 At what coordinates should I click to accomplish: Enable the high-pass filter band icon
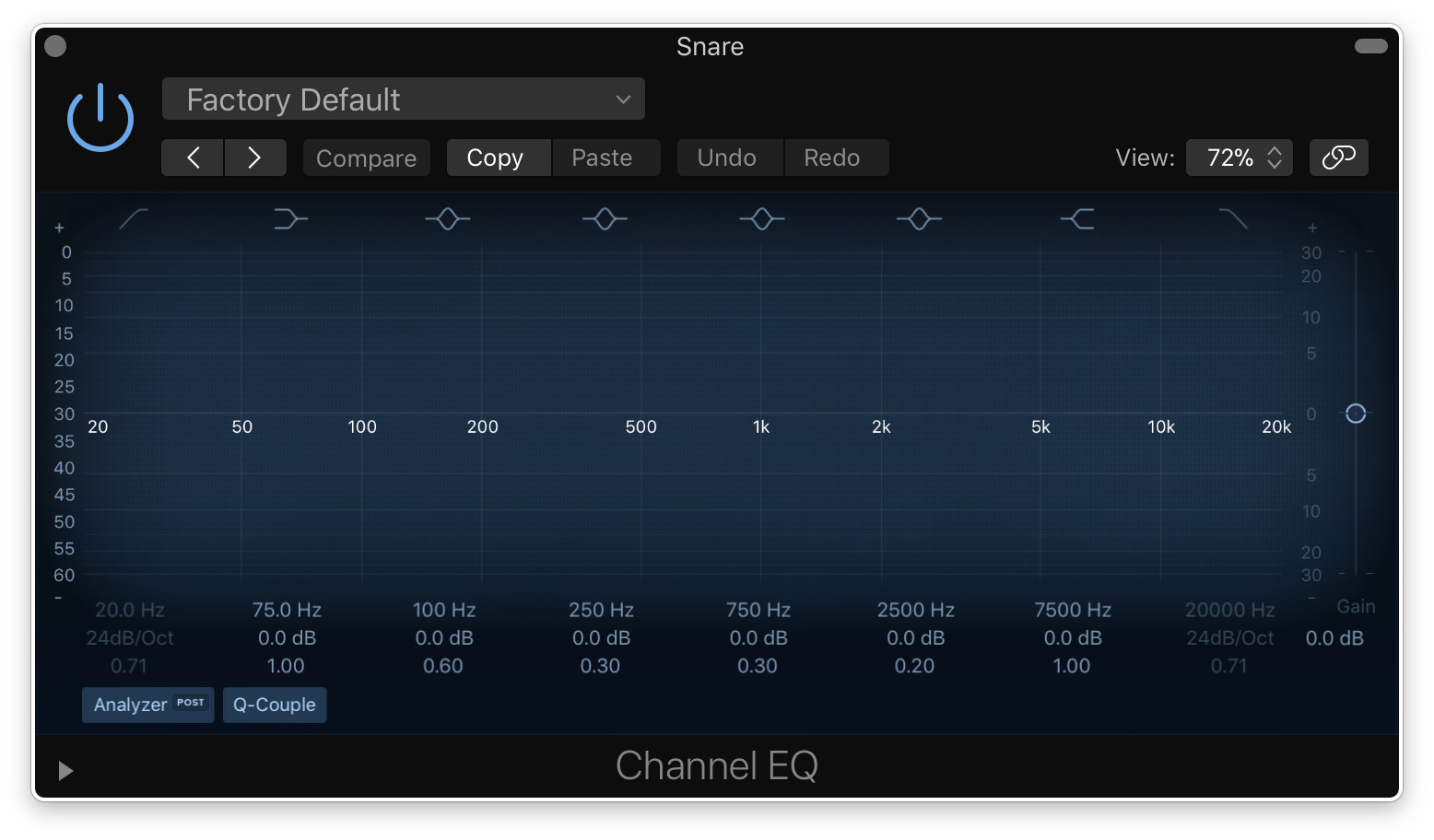click(134, 219)
